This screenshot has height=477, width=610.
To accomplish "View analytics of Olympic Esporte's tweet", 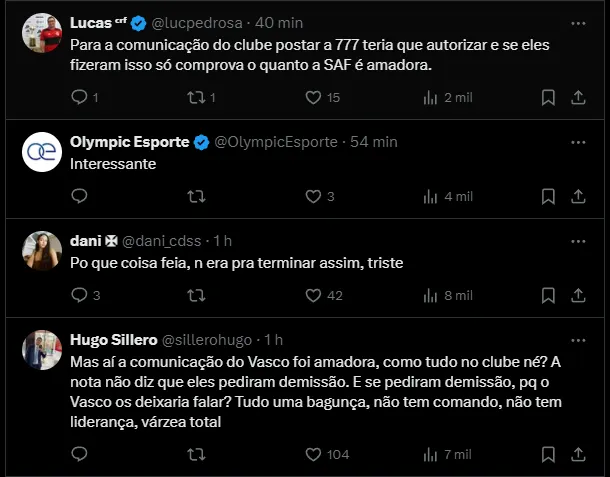I will [431, 196].
